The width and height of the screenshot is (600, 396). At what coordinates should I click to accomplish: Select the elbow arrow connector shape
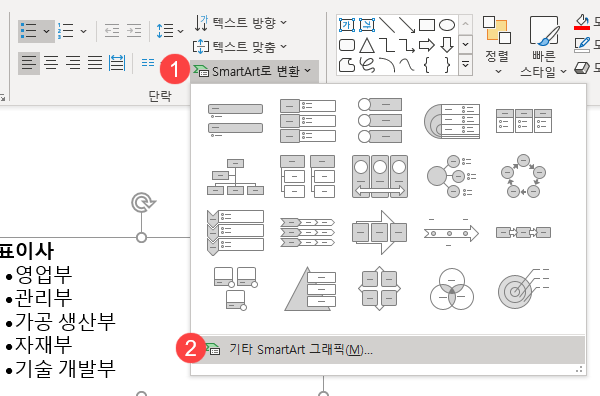pos(407,45)
